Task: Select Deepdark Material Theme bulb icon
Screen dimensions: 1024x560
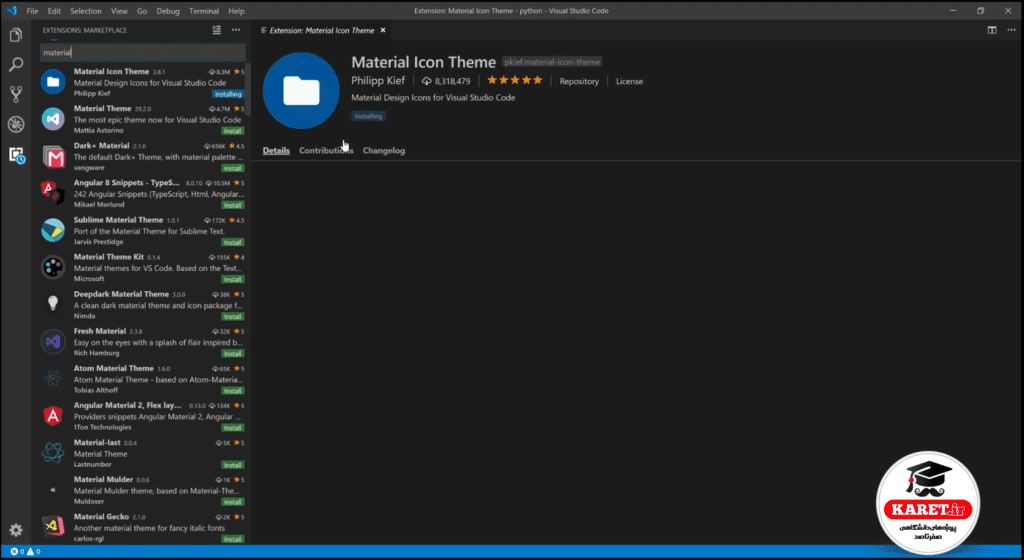Action: 53,304
